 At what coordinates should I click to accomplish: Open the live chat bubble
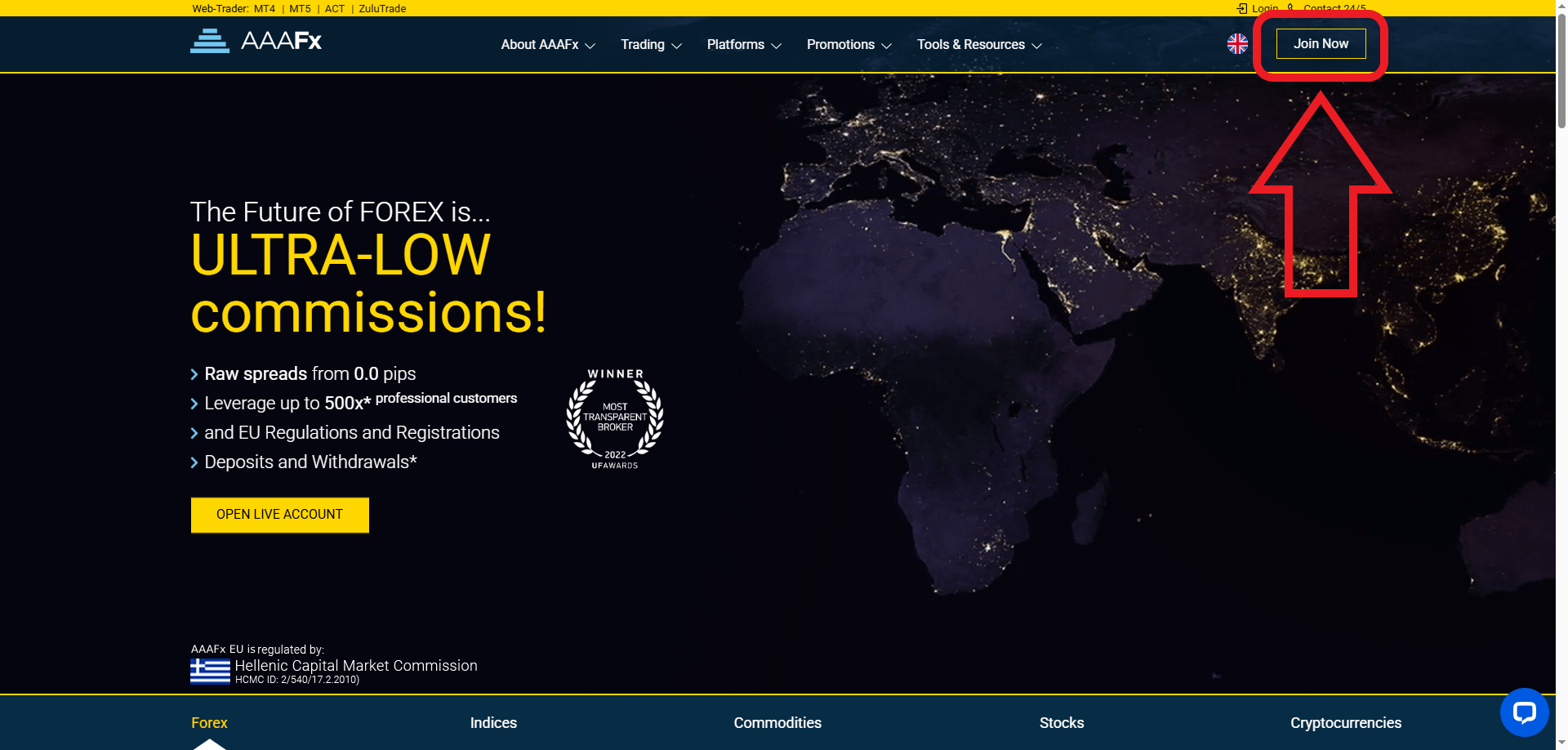tap(1524, 712)
